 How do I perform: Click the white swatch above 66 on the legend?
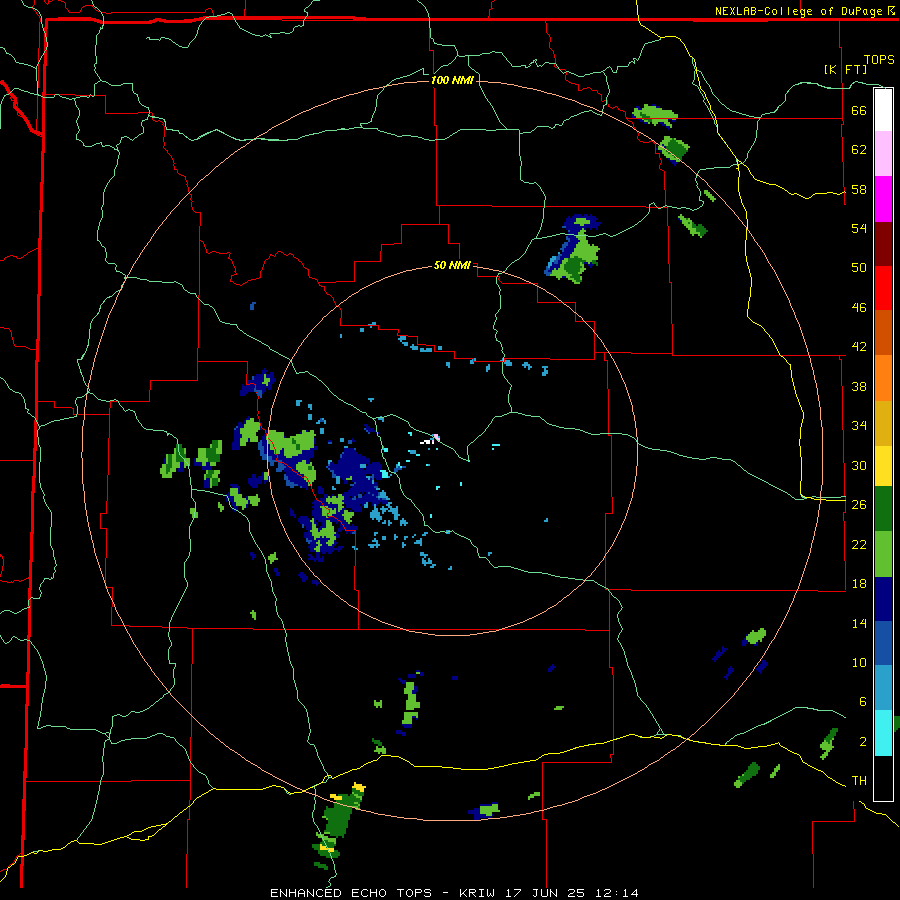tap(883, 110)
